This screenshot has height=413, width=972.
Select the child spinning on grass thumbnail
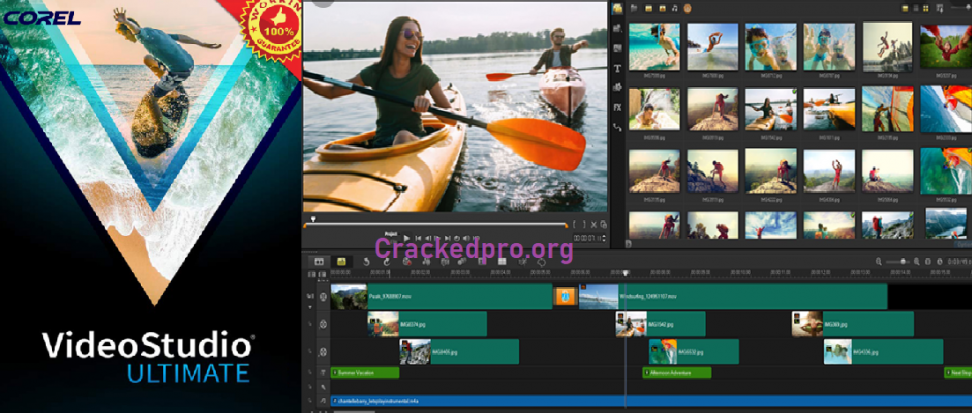pyautogui.click(x=946, y=47)
